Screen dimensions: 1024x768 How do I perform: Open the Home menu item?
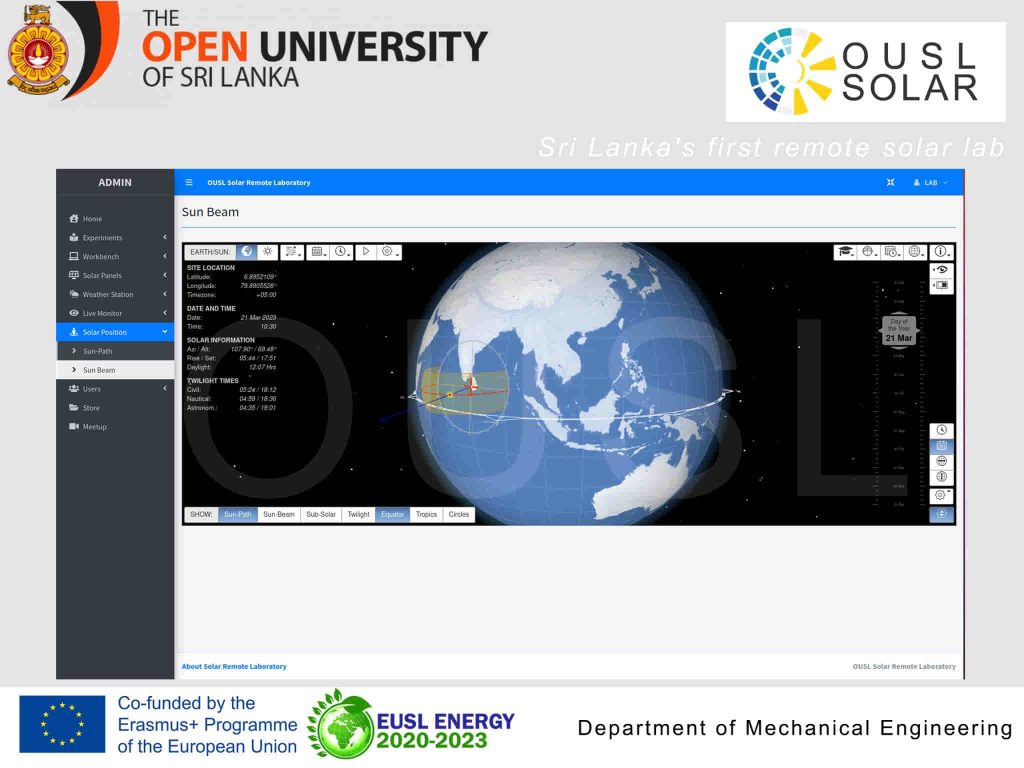pyautogui.click(x=115, y=219)
